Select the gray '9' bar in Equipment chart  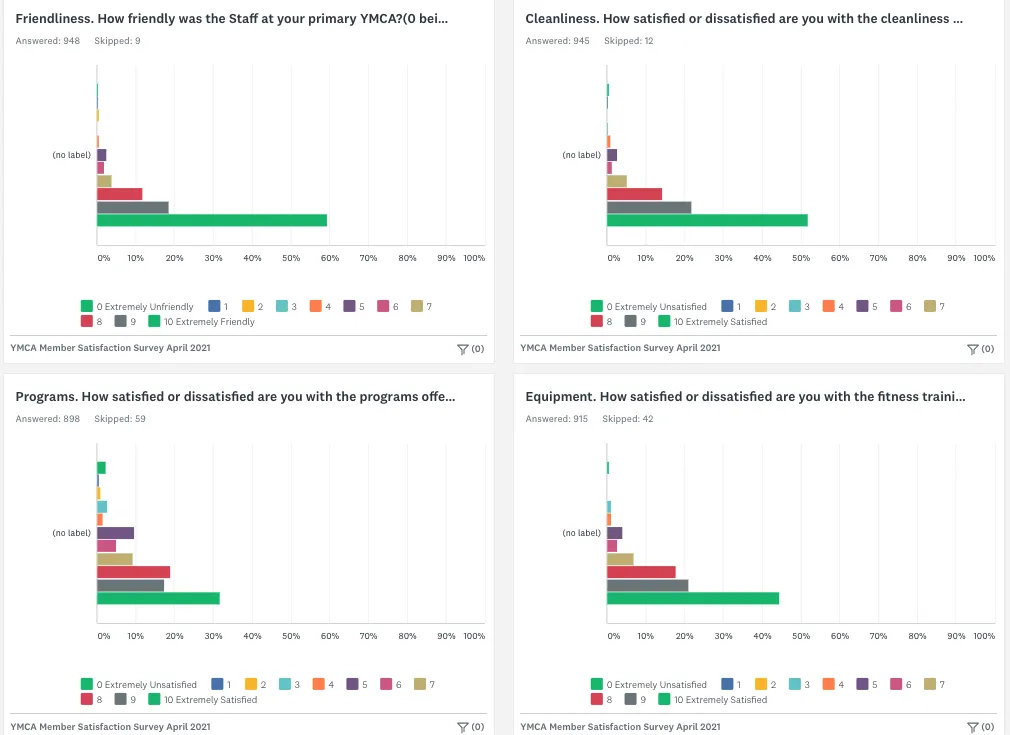click(x=650, y=584)
